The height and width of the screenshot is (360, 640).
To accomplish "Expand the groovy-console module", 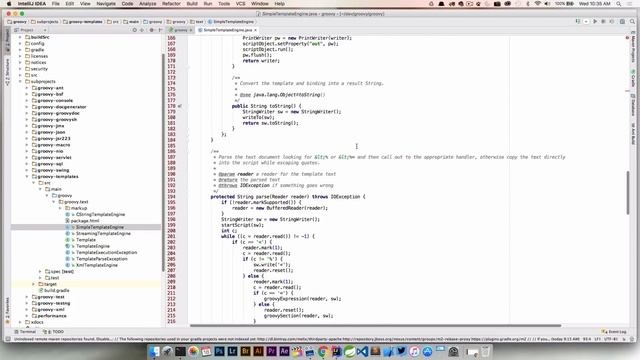I will coord(27,100).
